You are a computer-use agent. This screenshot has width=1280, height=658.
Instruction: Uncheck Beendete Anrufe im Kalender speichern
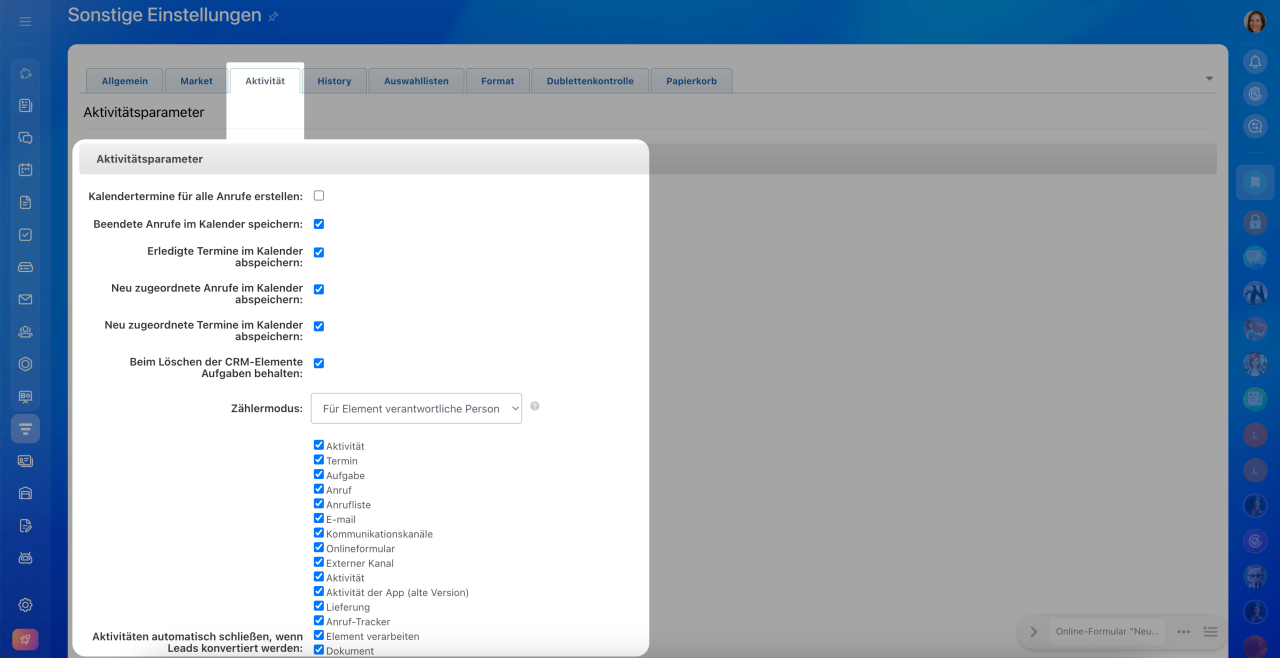point(319,224)
